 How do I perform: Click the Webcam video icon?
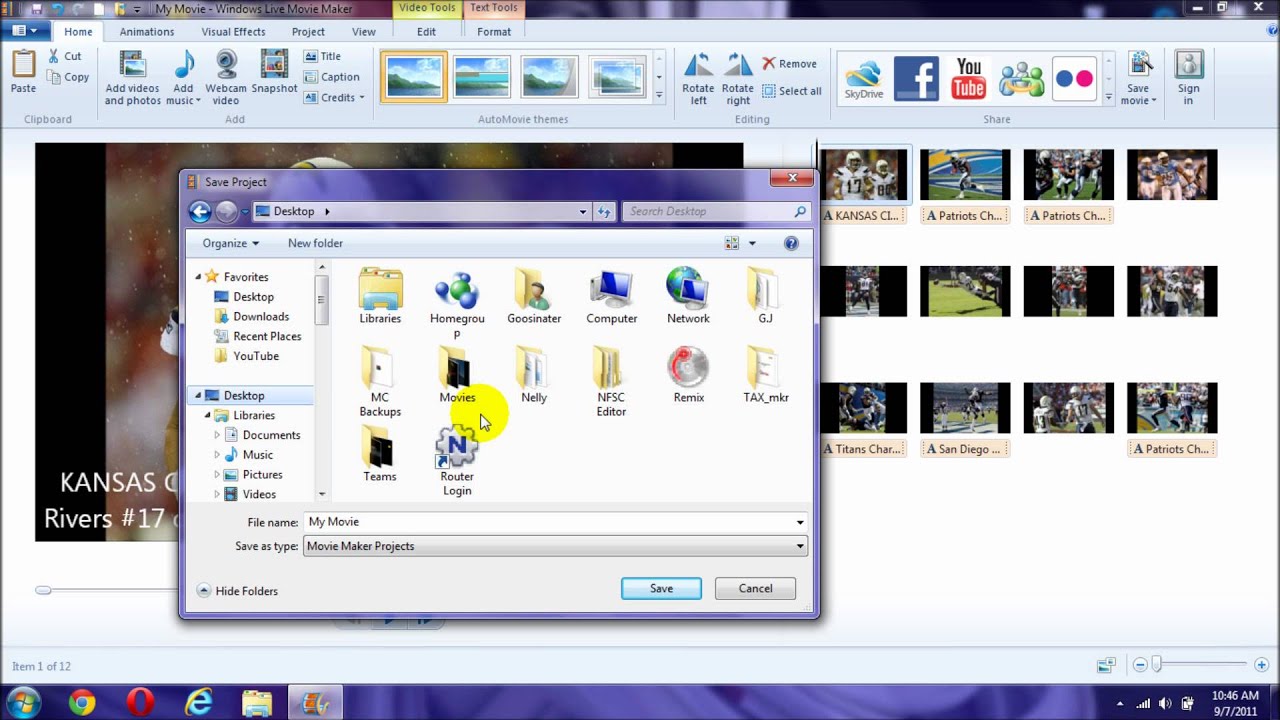(226, 66)
